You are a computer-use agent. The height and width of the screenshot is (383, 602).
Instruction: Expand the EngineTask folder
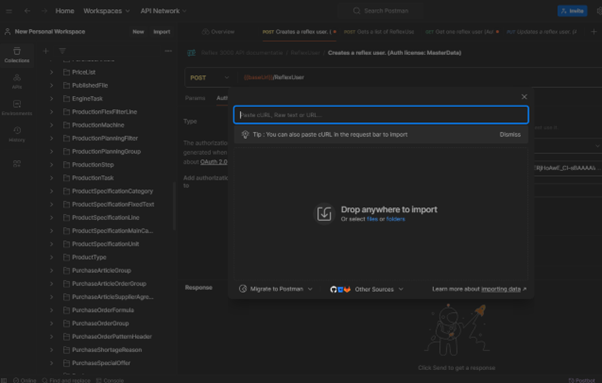pos(51,99)
